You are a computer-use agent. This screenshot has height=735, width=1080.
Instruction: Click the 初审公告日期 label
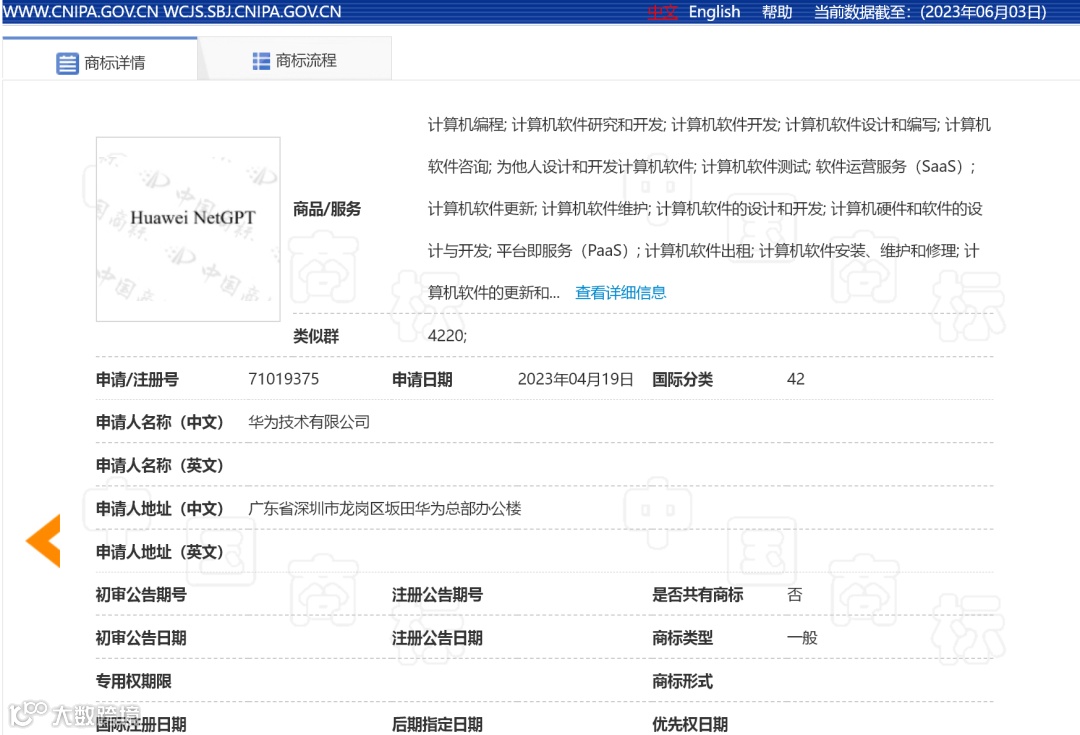(141, 638)
